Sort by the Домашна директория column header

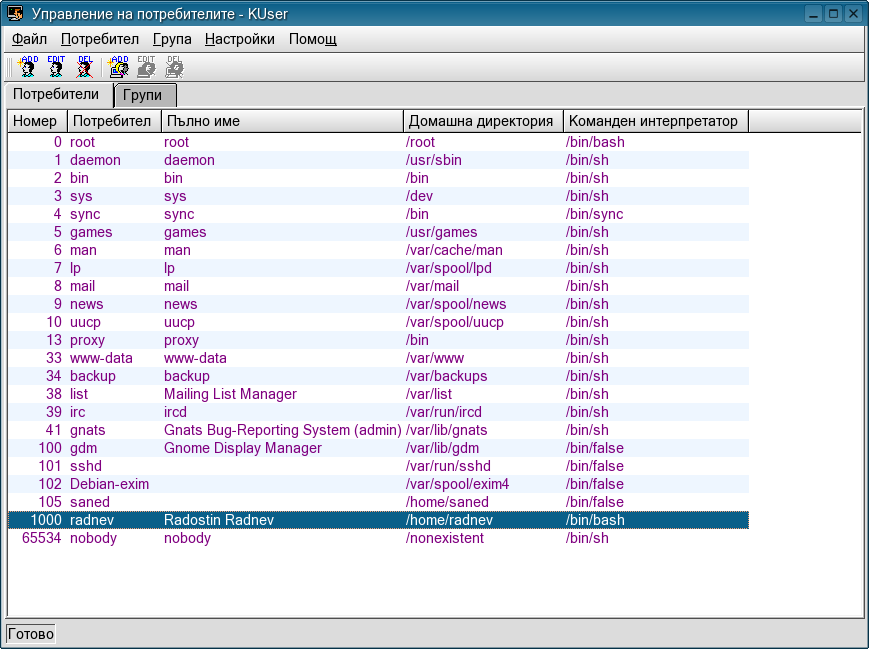[x=483, y=121]
